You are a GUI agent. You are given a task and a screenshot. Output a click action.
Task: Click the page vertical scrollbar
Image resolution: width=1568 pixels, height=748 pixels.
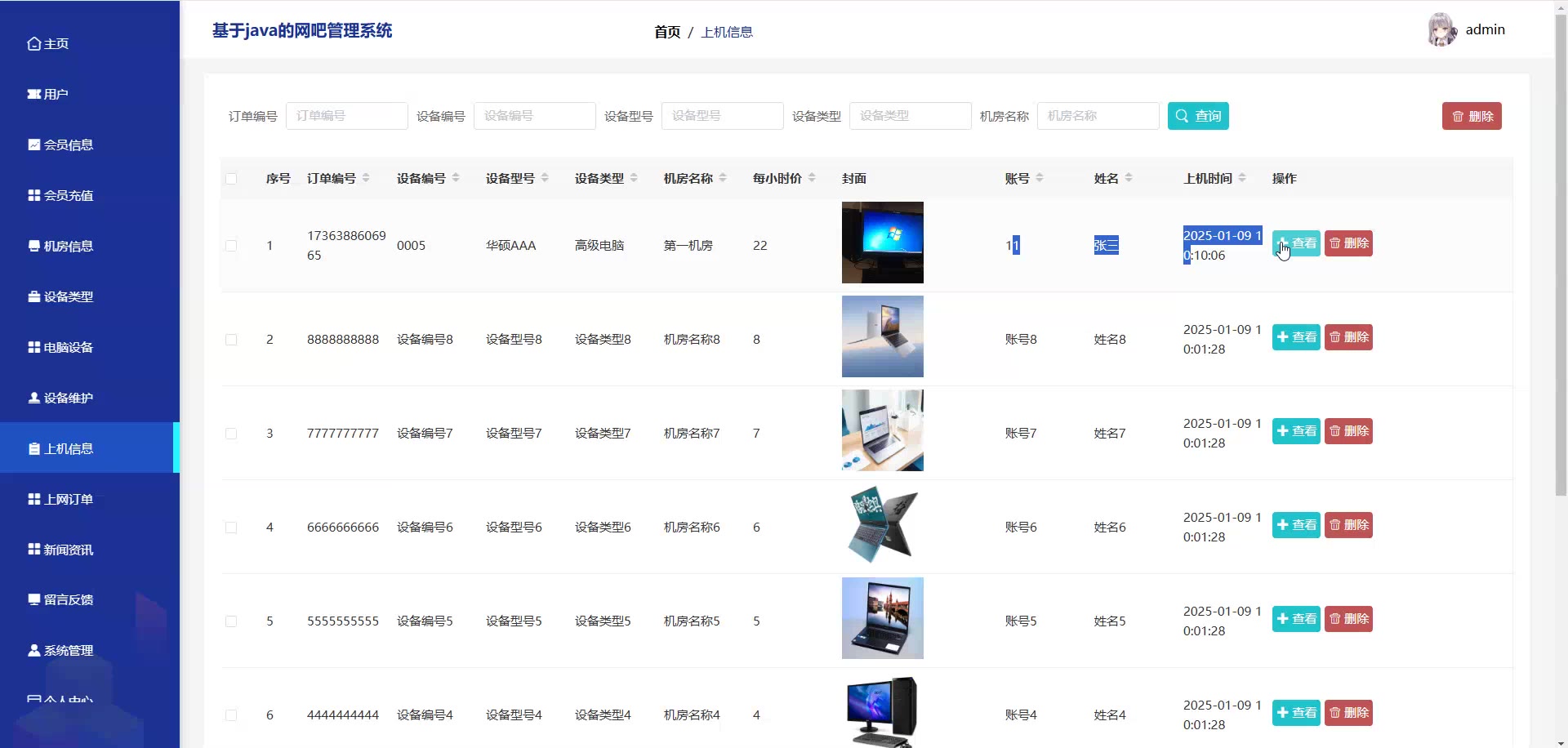click(1561, 245)
